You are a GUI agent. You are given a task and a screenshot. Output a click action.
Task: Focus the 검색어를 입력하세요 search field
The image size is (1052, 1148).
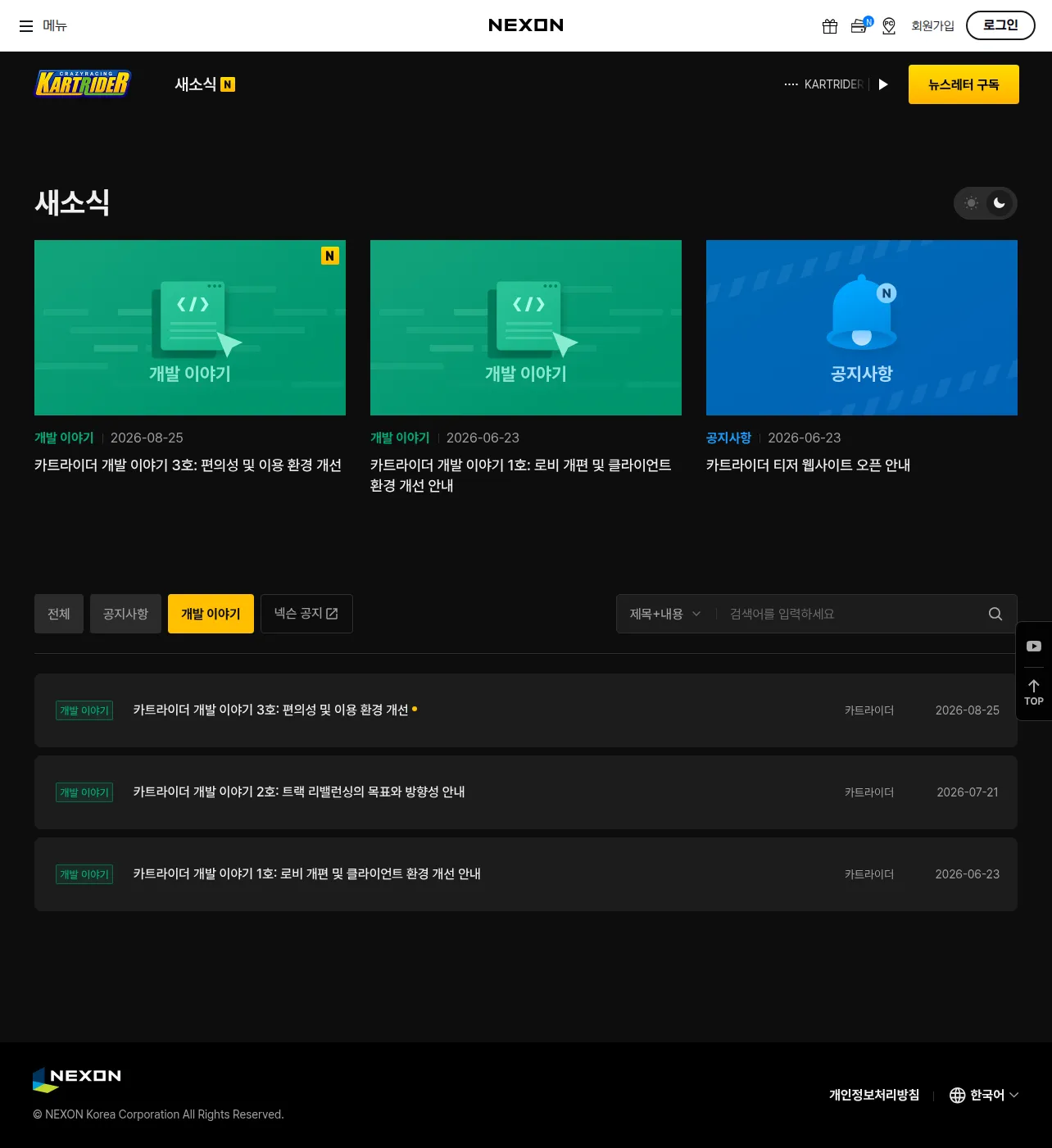click(852, 614)
